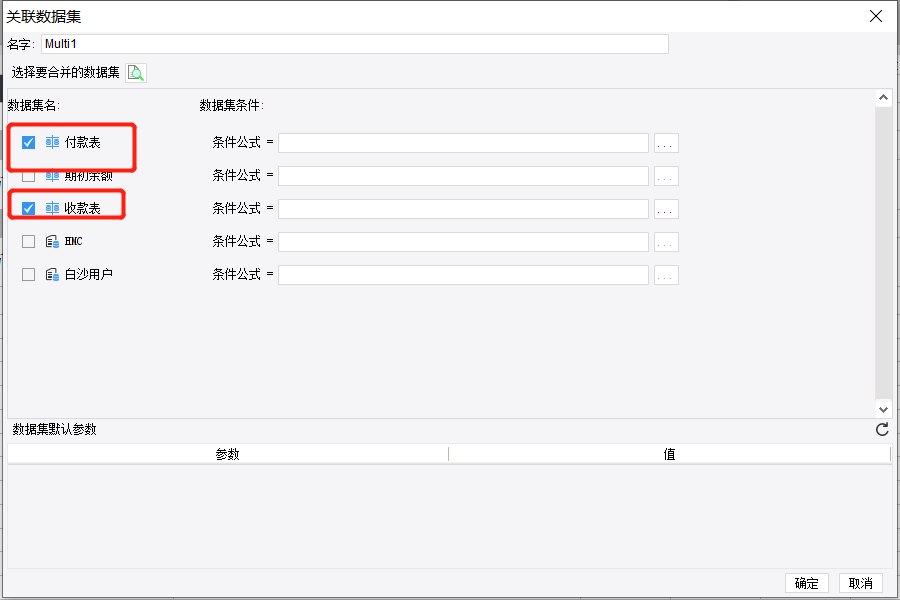This screenshot has width=900, height=600.
Task: Check the HNC dataset checkbox
Action: click(x=28, y=242)
